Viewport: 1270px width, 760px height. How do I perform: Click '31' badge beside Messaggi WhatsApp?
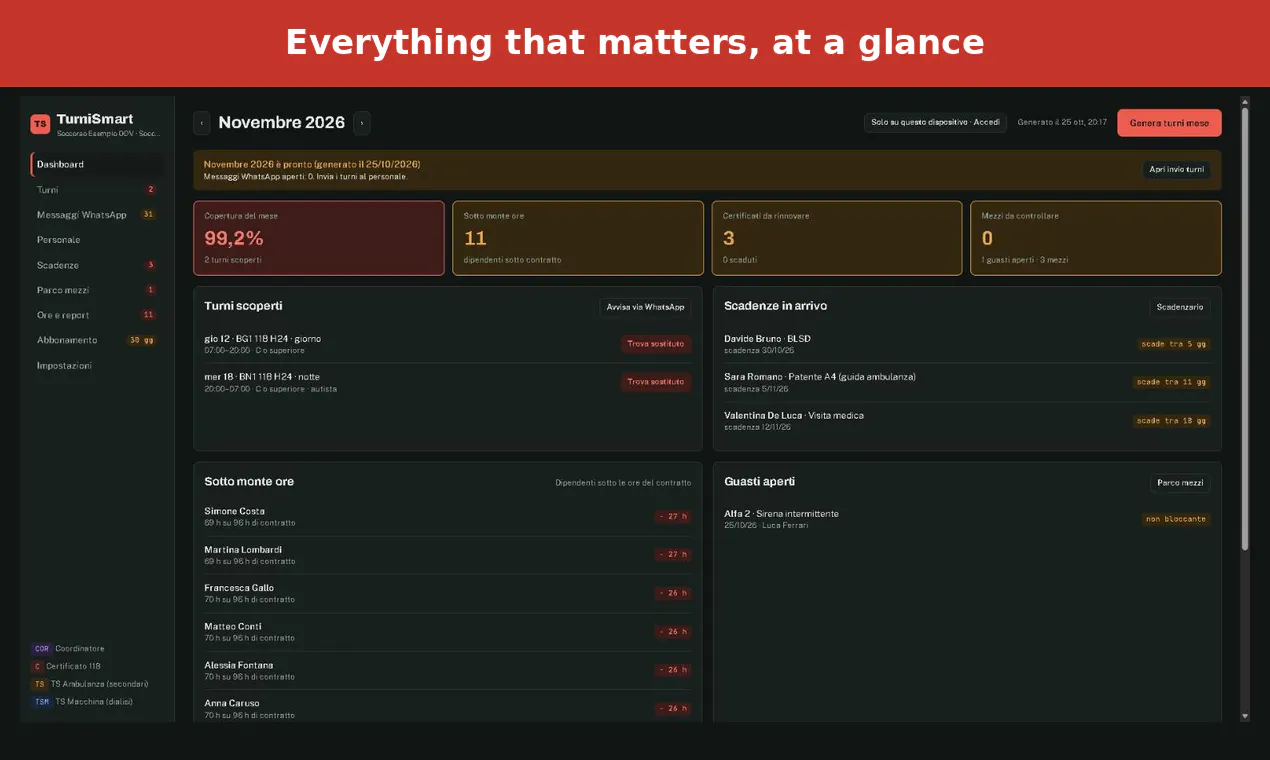pos(148,214)
